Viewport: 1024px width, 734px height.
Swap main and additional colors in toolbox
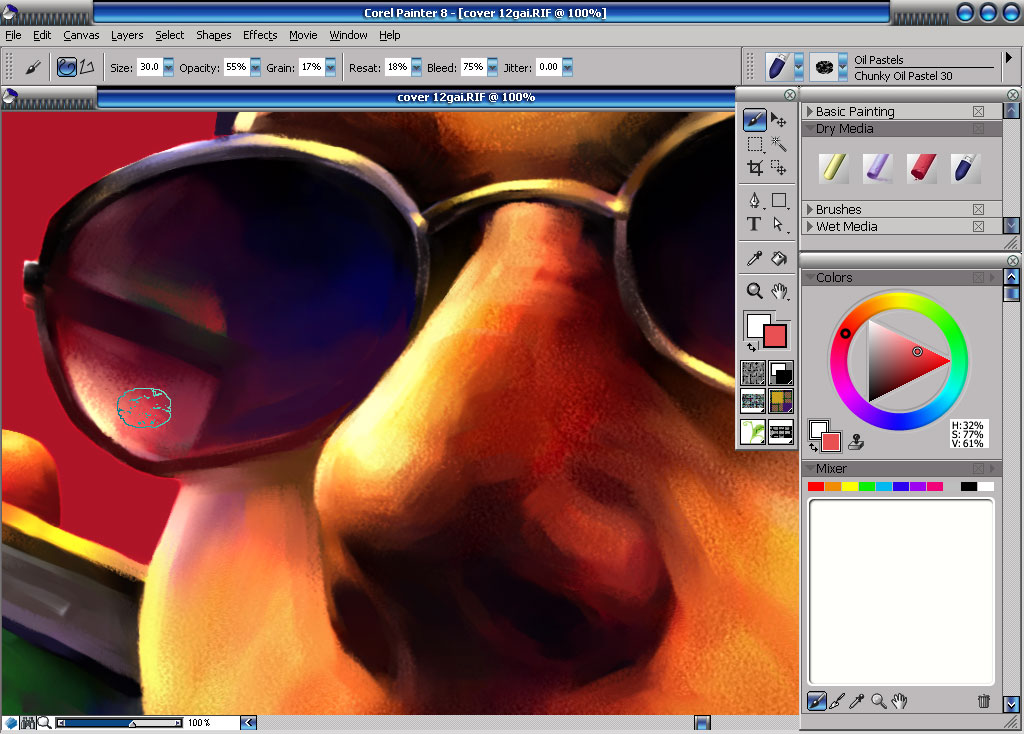coord(752,347)
